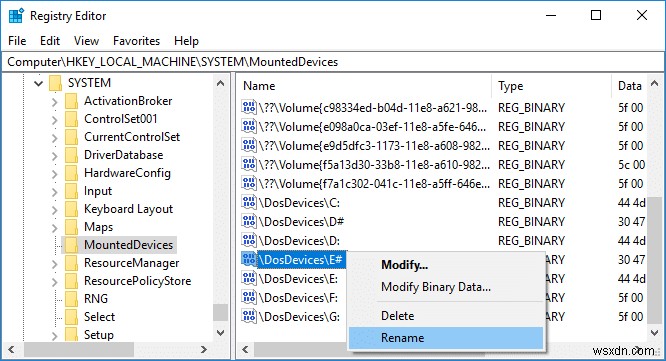Expand the Keyboard Layout key
This screenshot has width=666, height=361.
[x=54, y=210]
